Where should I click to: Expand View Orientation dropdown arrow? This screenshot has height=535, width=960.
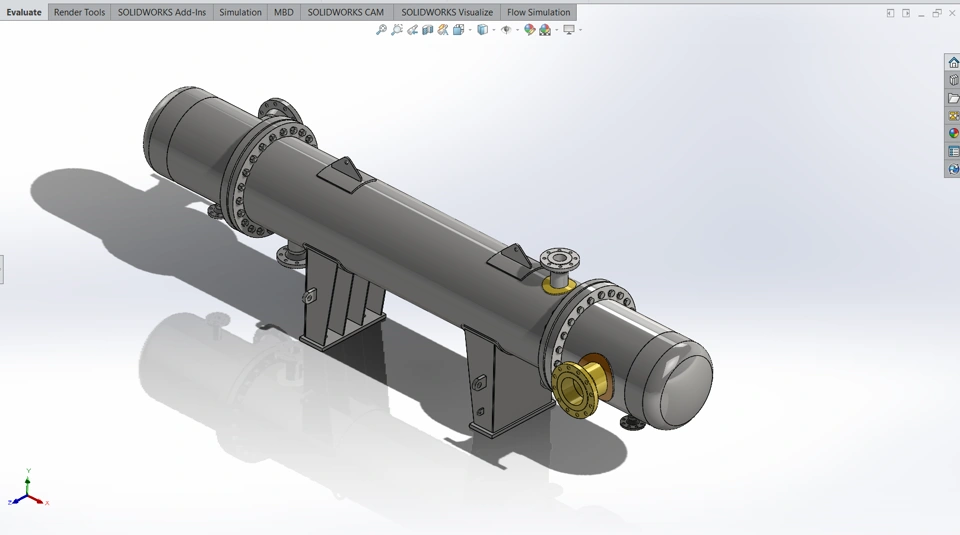coord(470,30)
